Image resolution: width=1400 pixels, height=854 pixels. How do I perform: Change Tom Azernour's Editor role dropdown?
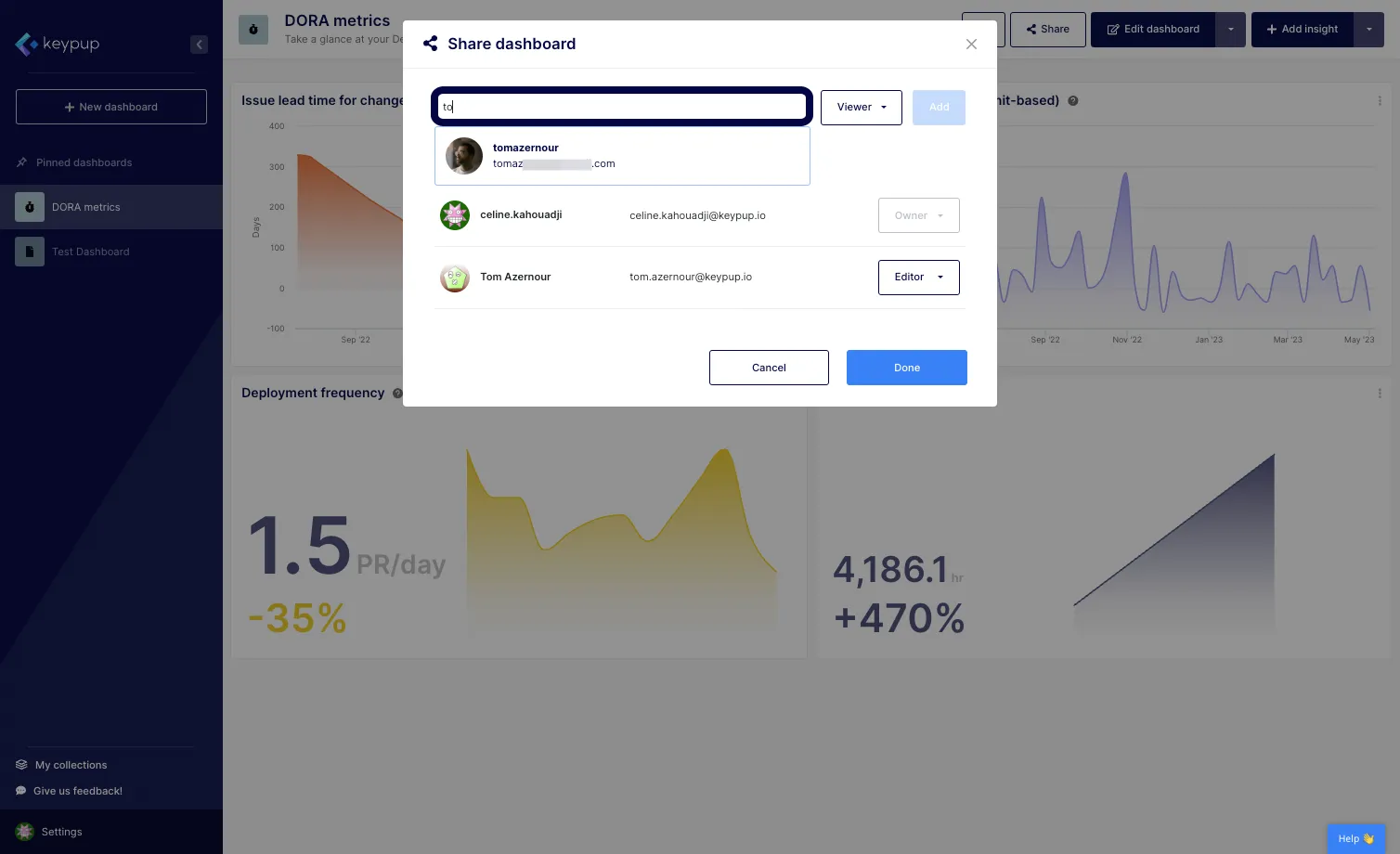[918, 277]
